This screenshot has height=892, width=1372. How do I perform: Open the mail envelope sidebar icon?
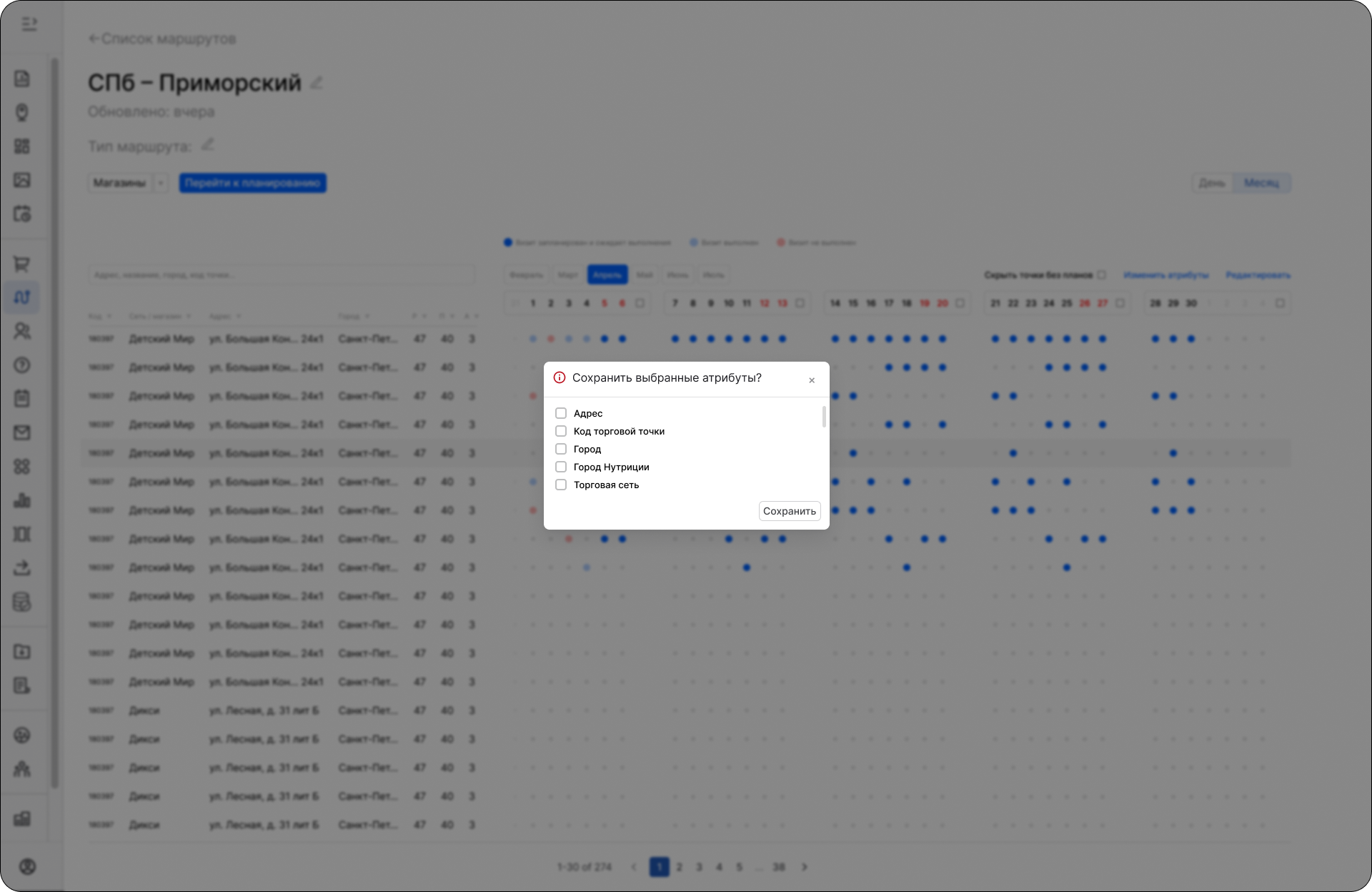click(x=22, y=432)
